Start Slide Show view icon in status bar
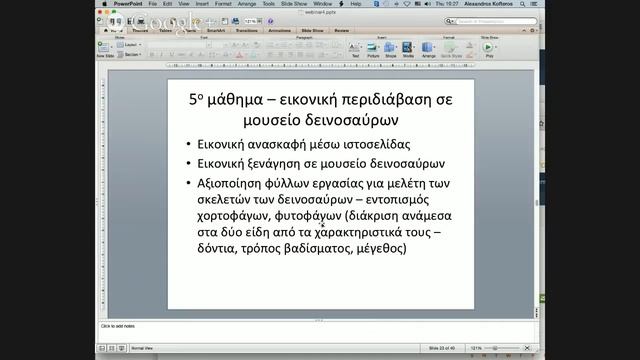This screenshot has width=640, height=360. coord(122,348)
